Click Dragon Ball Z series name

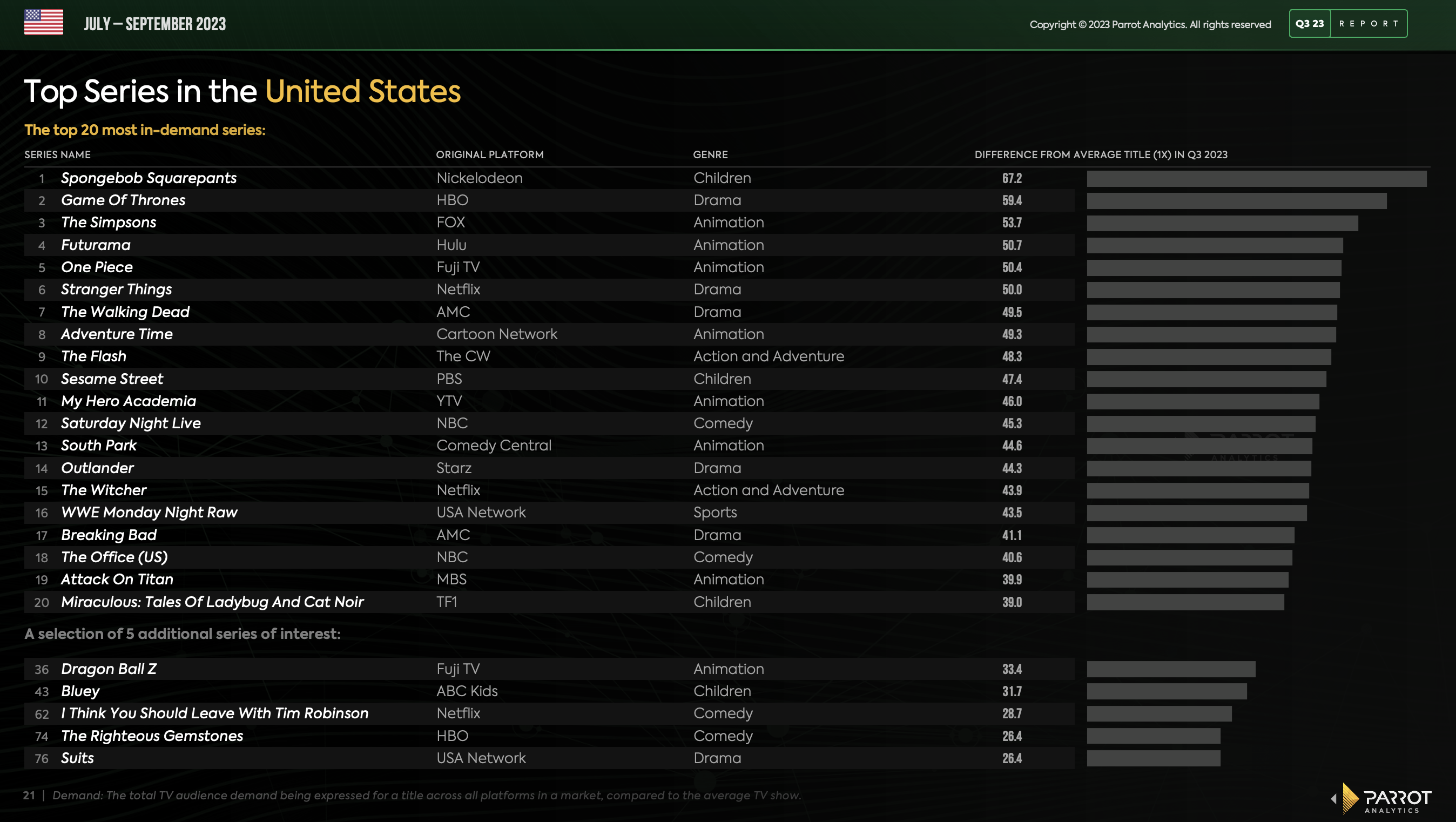109,669
